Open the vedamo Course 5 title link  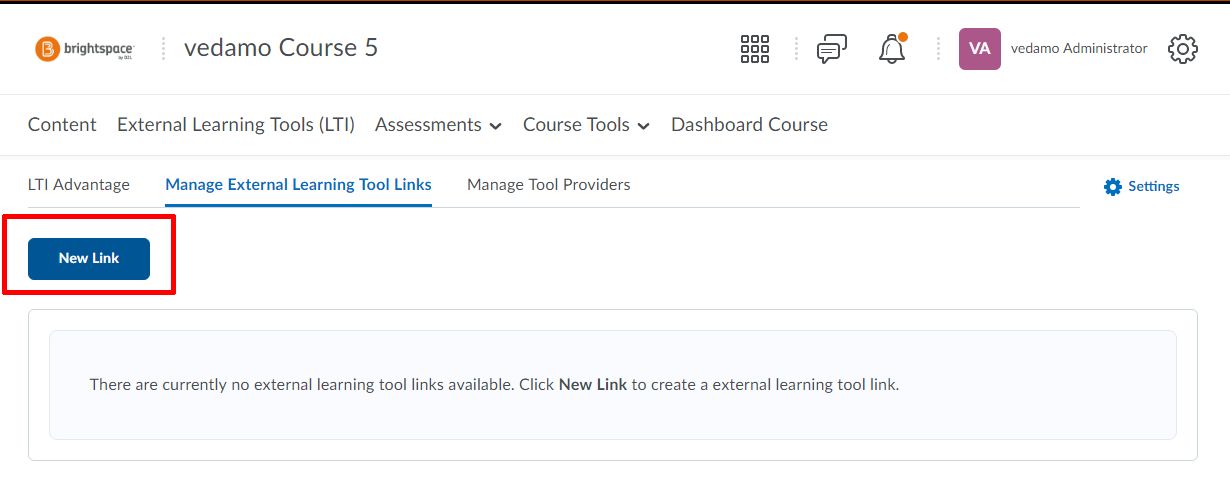281,48
